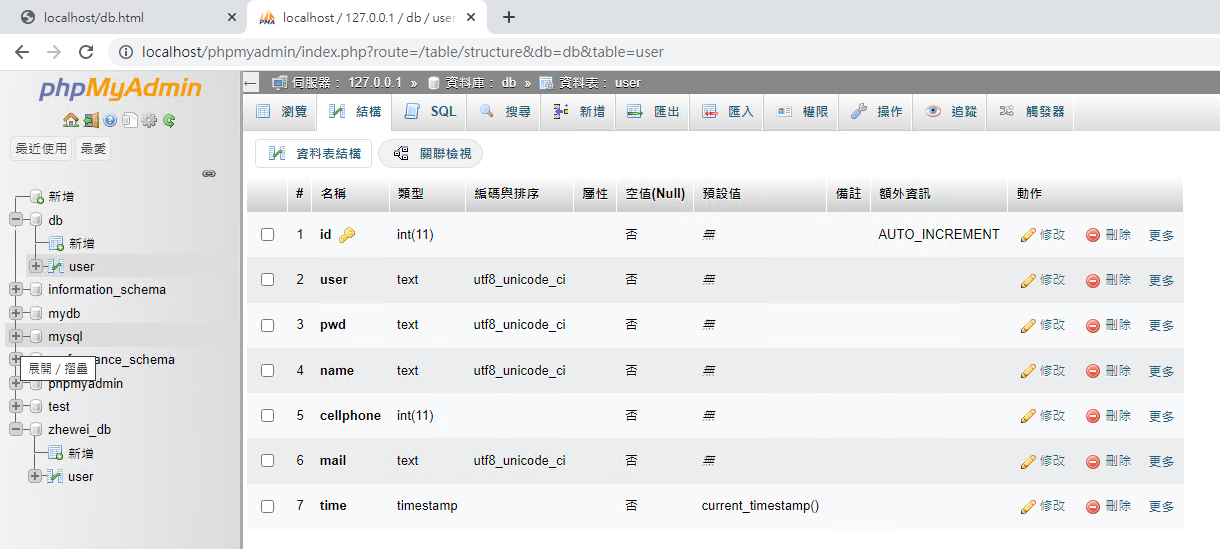
Task: Click the log out door icon
Action: point(91,121)
